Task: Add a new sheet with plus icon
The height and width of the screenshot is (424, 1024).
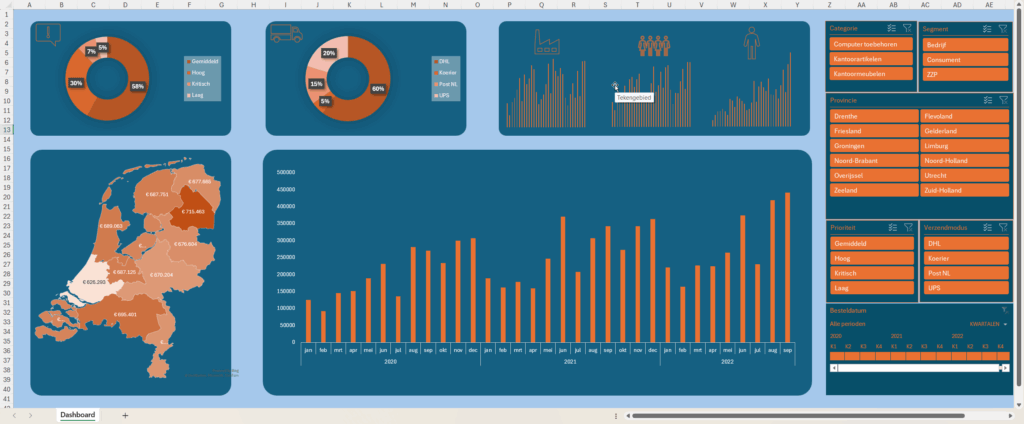Action: click(x=125, y=415)
